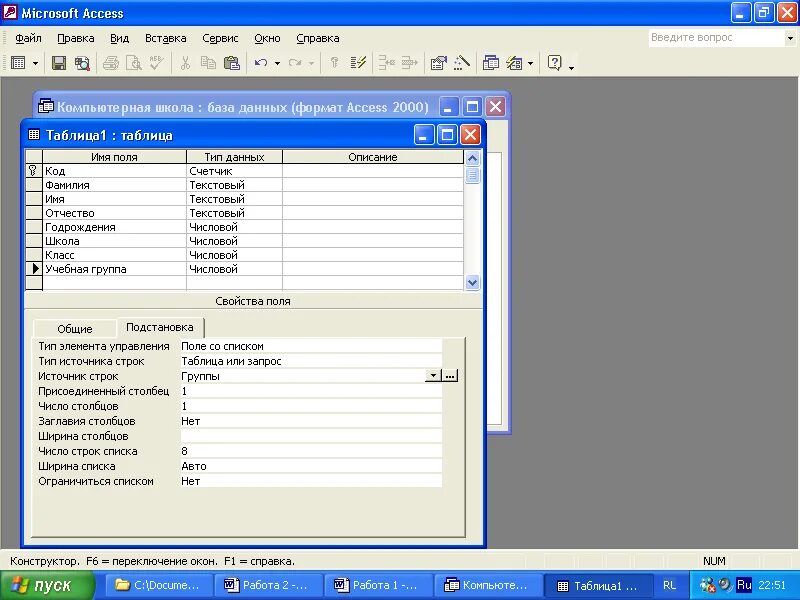Click the Primary Key toolbar icon
Image resolution: width=800 pixels, height=600 pixels.
point(334,63)
